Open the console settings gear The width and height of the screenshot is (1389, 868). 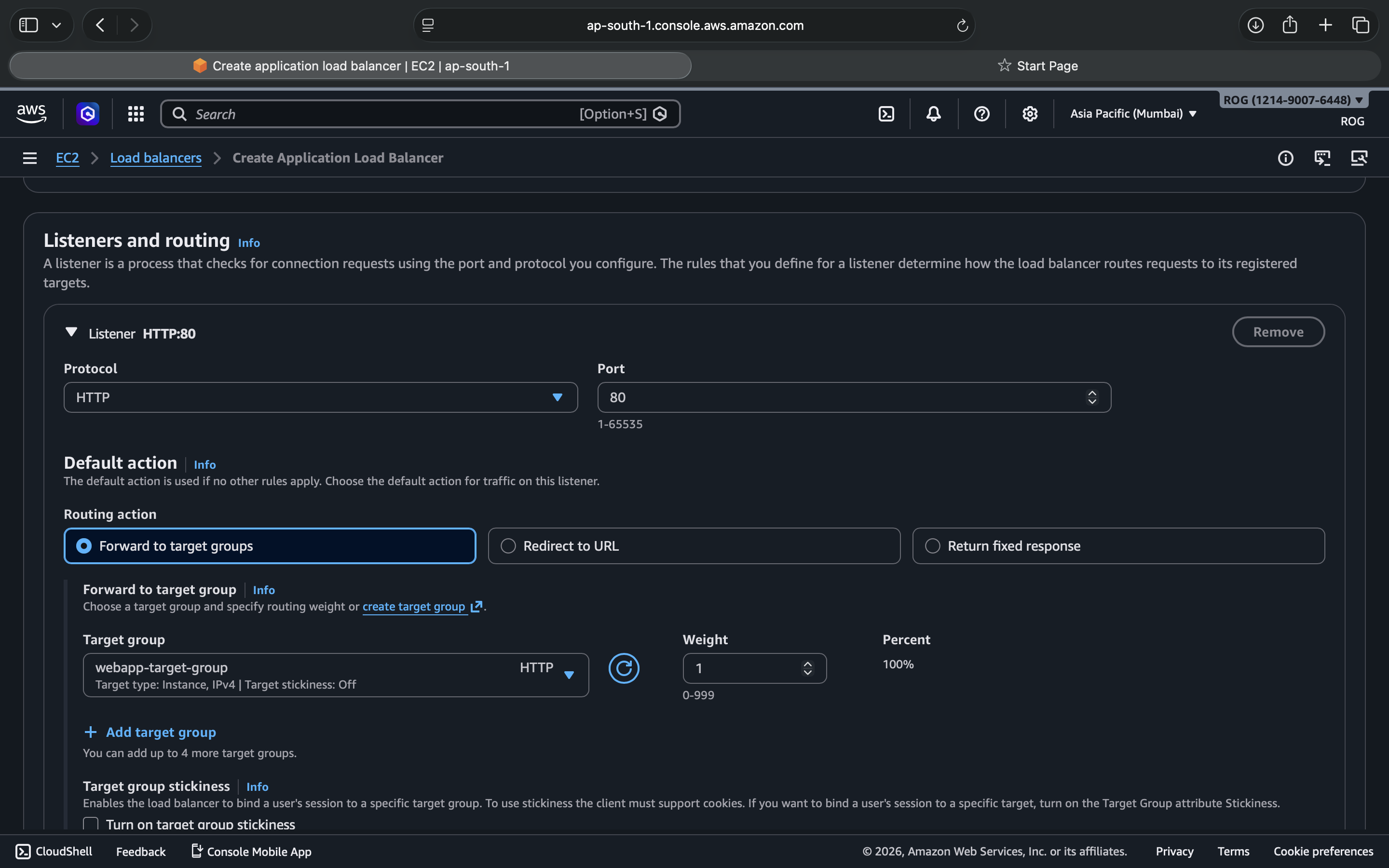pyautogui.click(x=1030, y=114)
